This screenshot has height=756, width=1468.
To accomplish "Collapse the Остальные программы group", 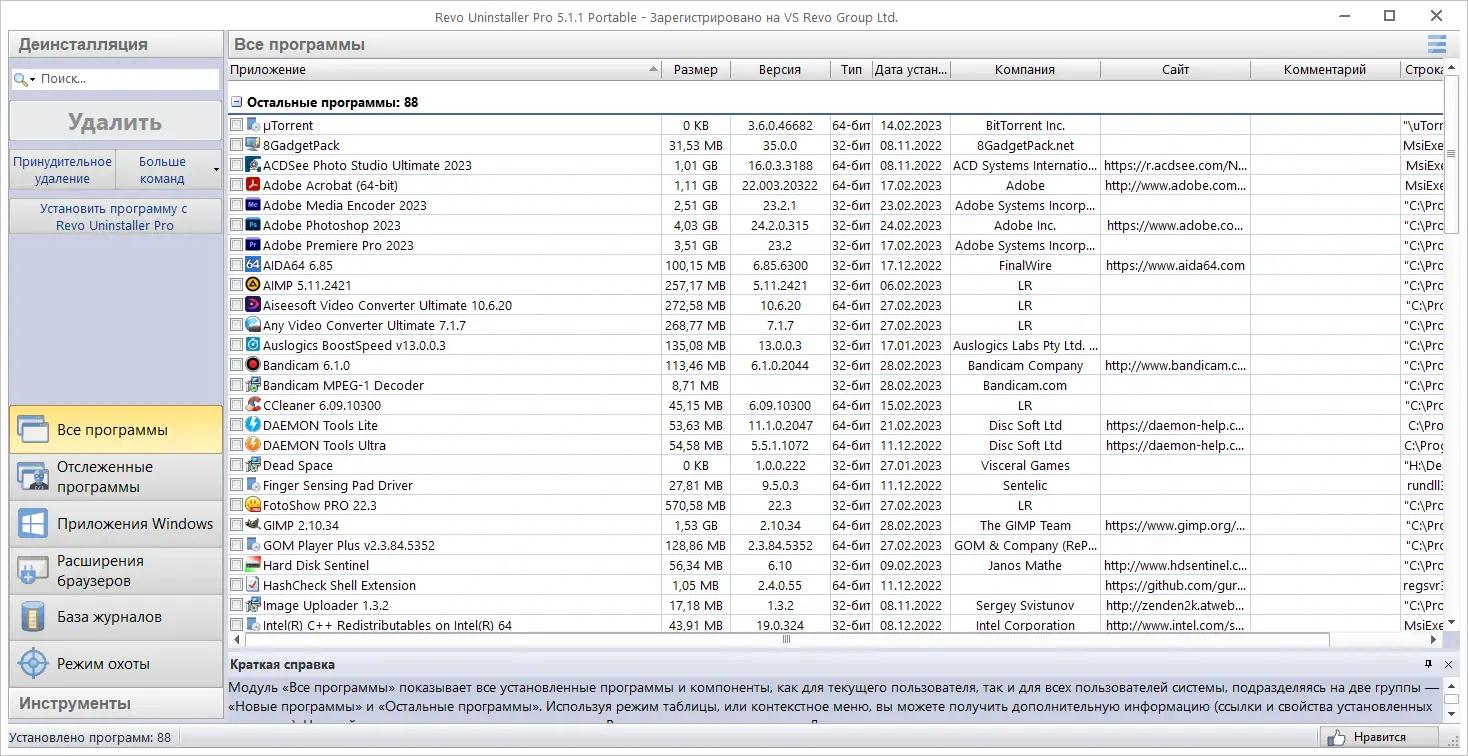I will point(237,102).
